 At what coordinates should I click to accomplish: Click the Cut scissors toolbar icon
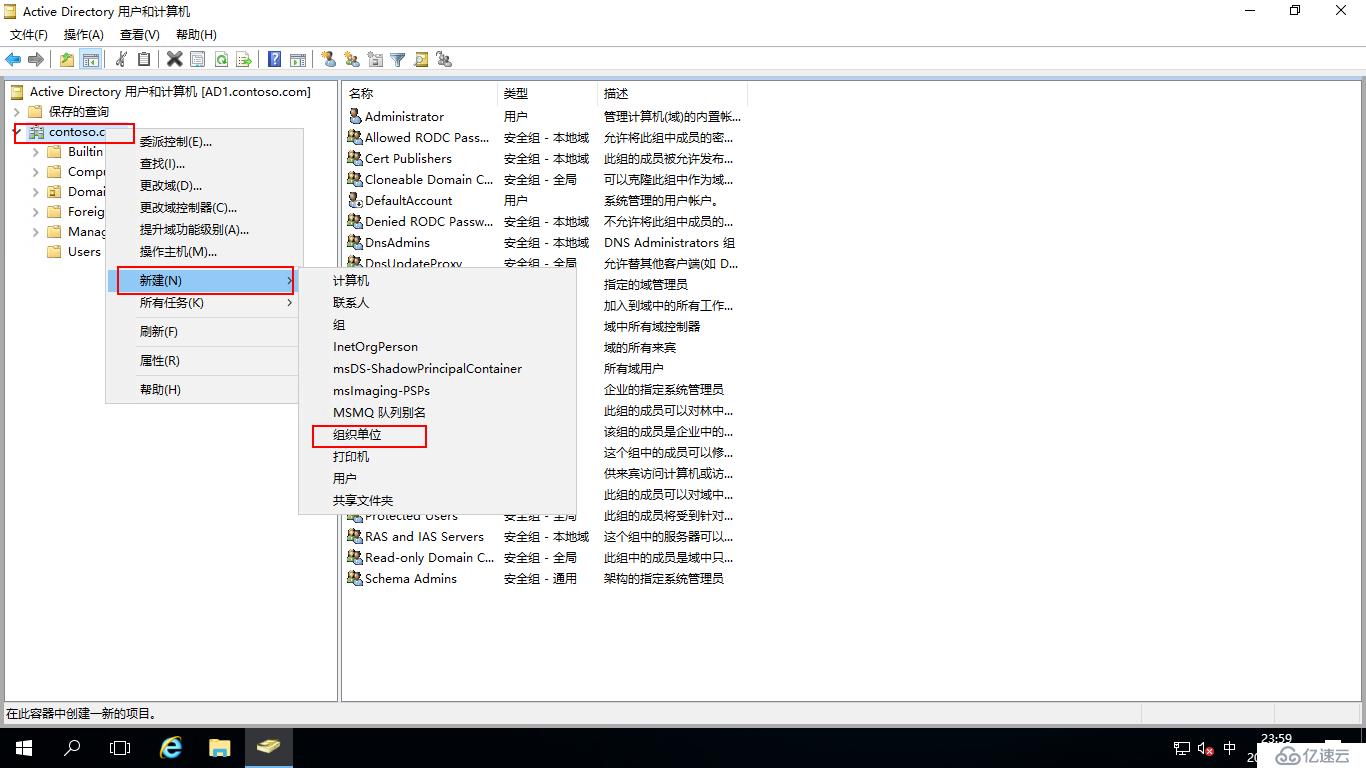(x=121, y=60)
